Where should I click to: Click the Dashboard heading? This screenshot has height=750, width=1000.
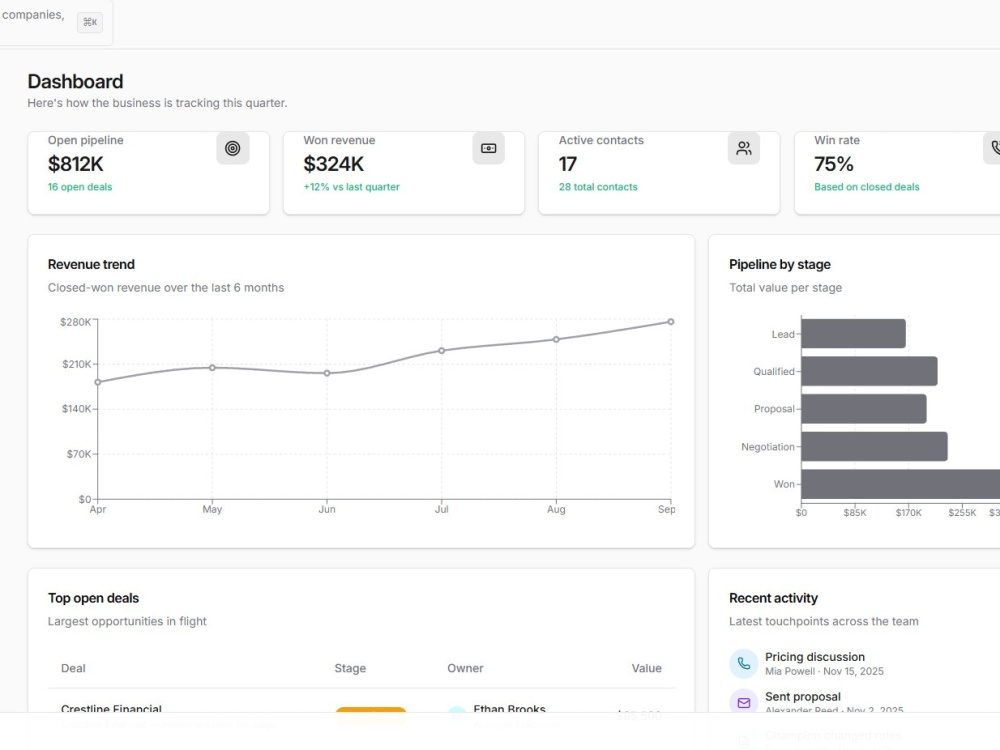tap(75, 82)
